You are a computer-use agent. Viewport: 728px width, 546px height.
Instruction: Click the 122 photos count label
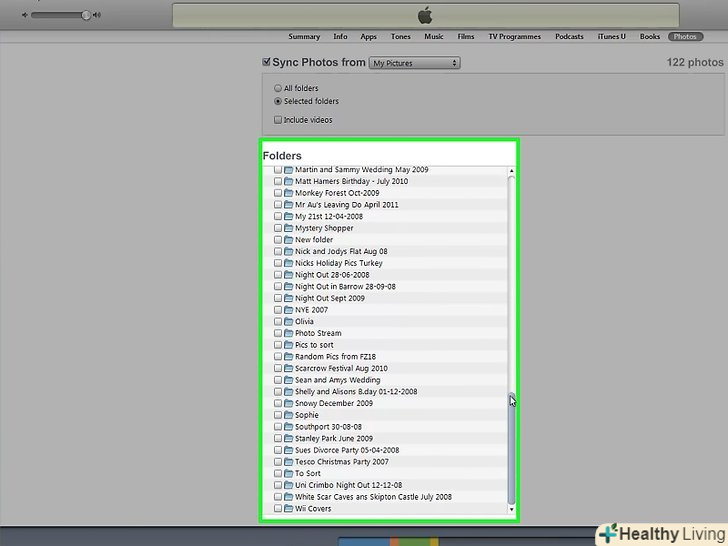click(695, 62)
